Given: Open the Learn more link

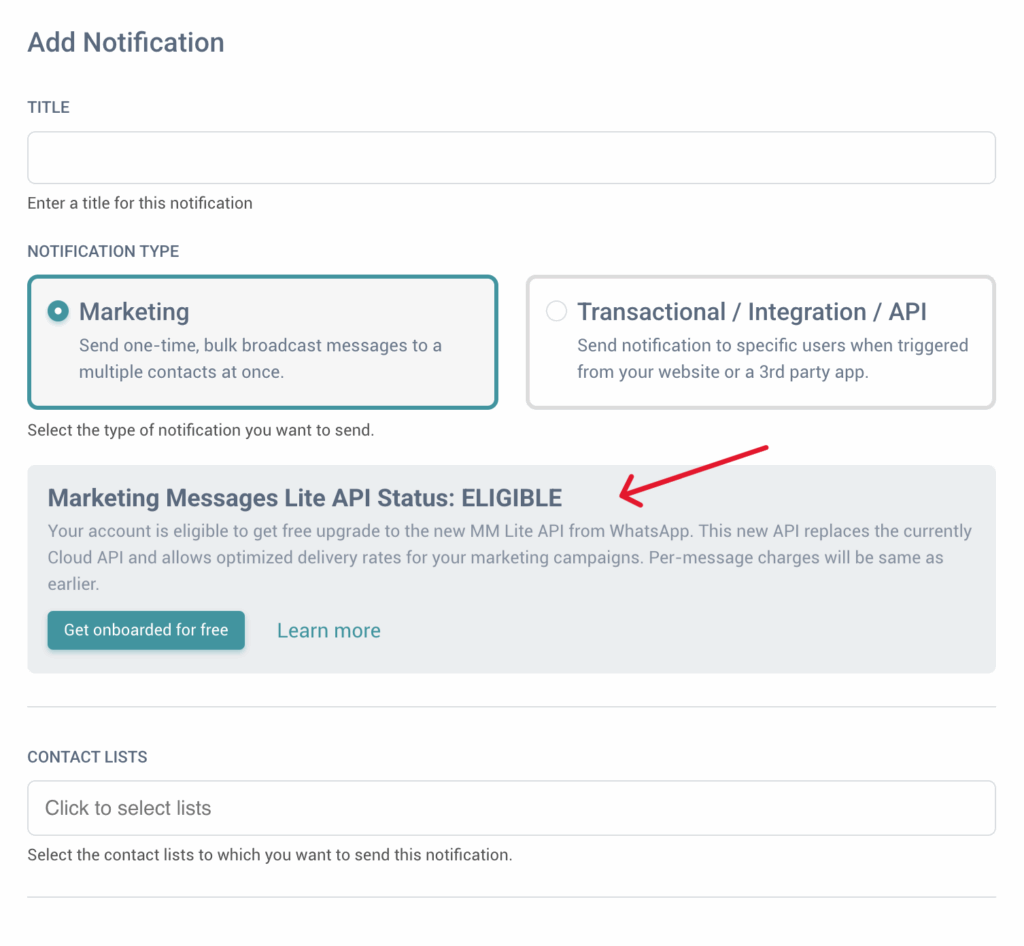Looking at the screenshot, I should tap(328, 631).
